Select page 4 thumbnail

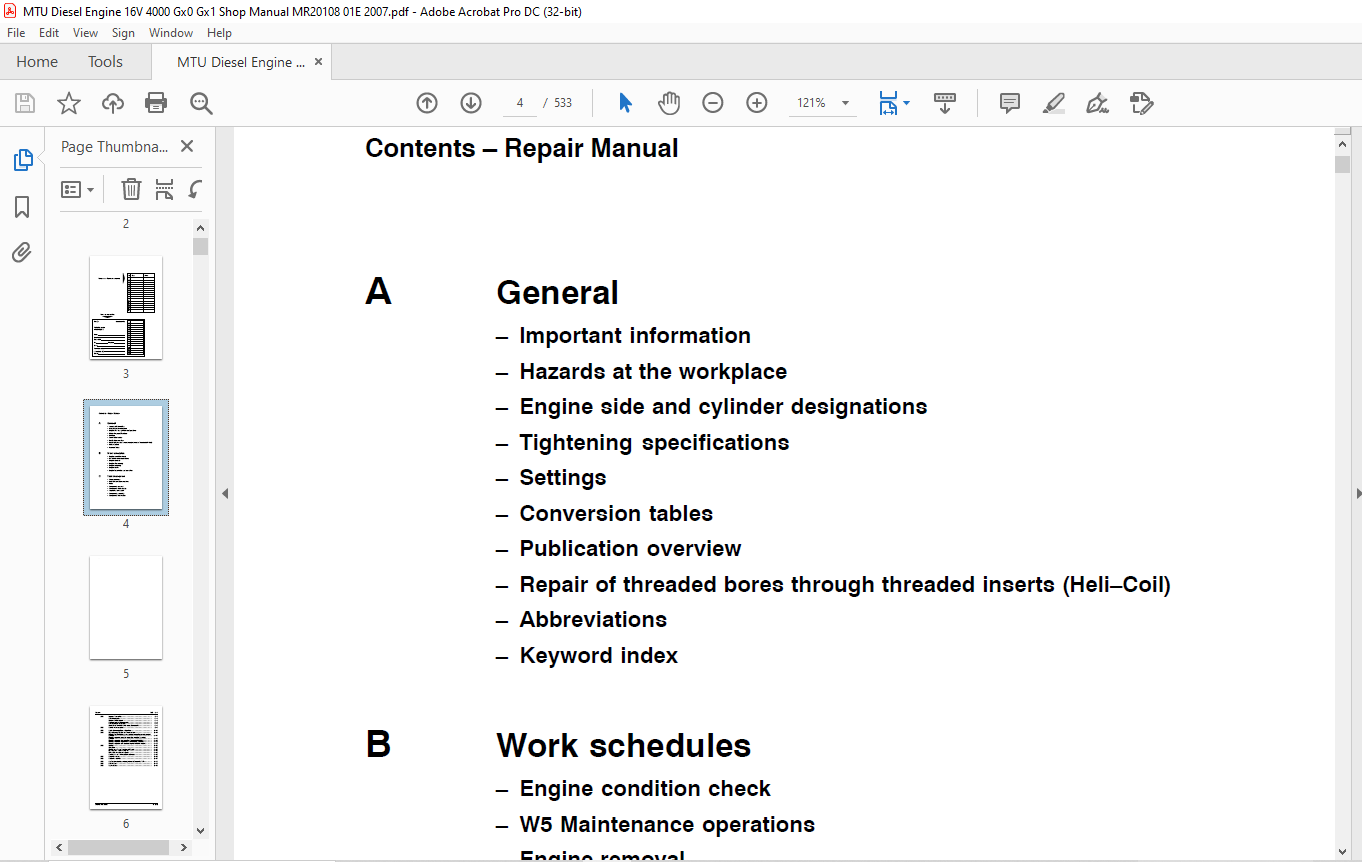[x=126, y=458]
